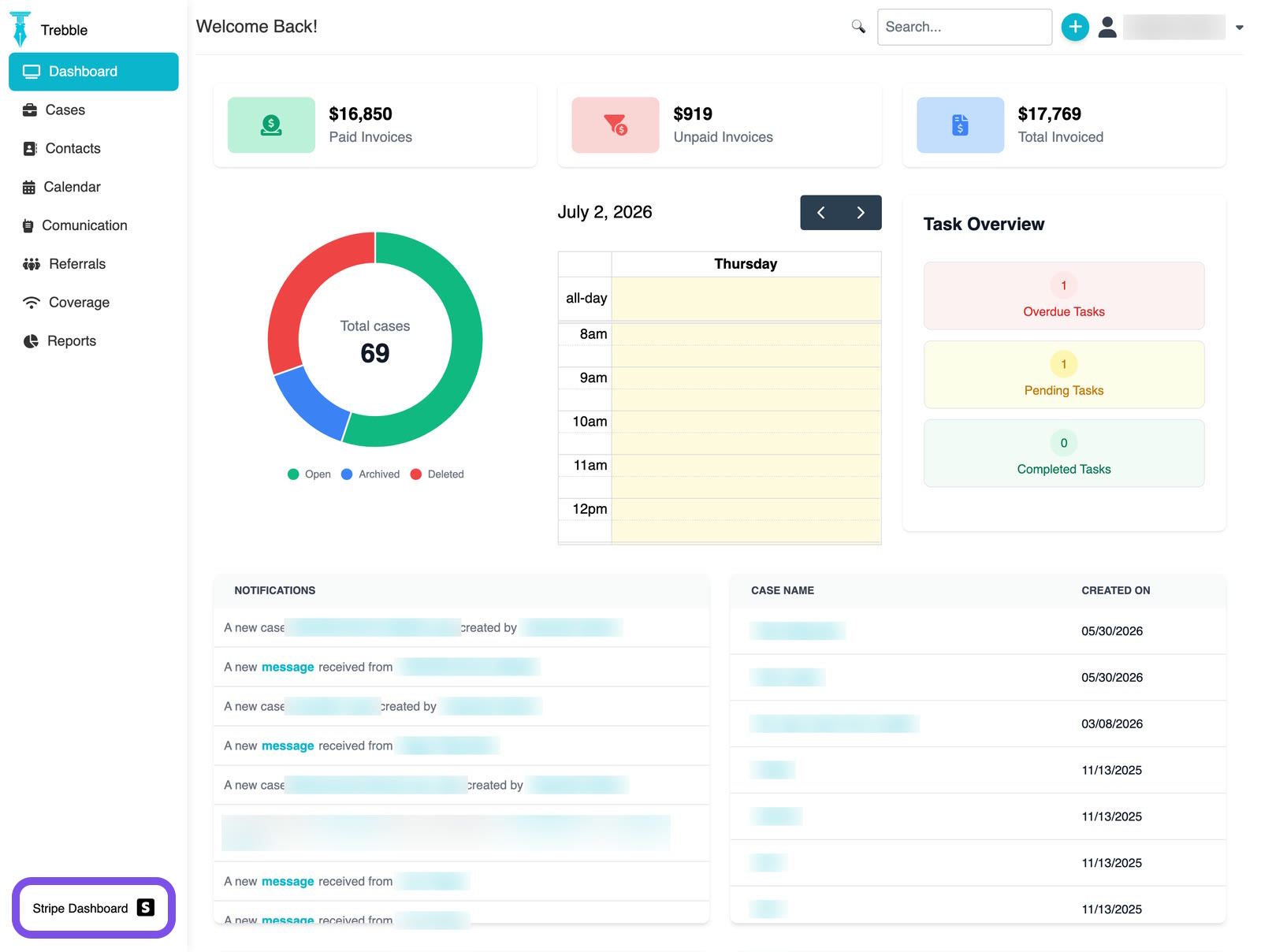The width and height of the screenshot is (1261, 952).
Task: Click the Total cases 69 label
Action: point(375,342)
